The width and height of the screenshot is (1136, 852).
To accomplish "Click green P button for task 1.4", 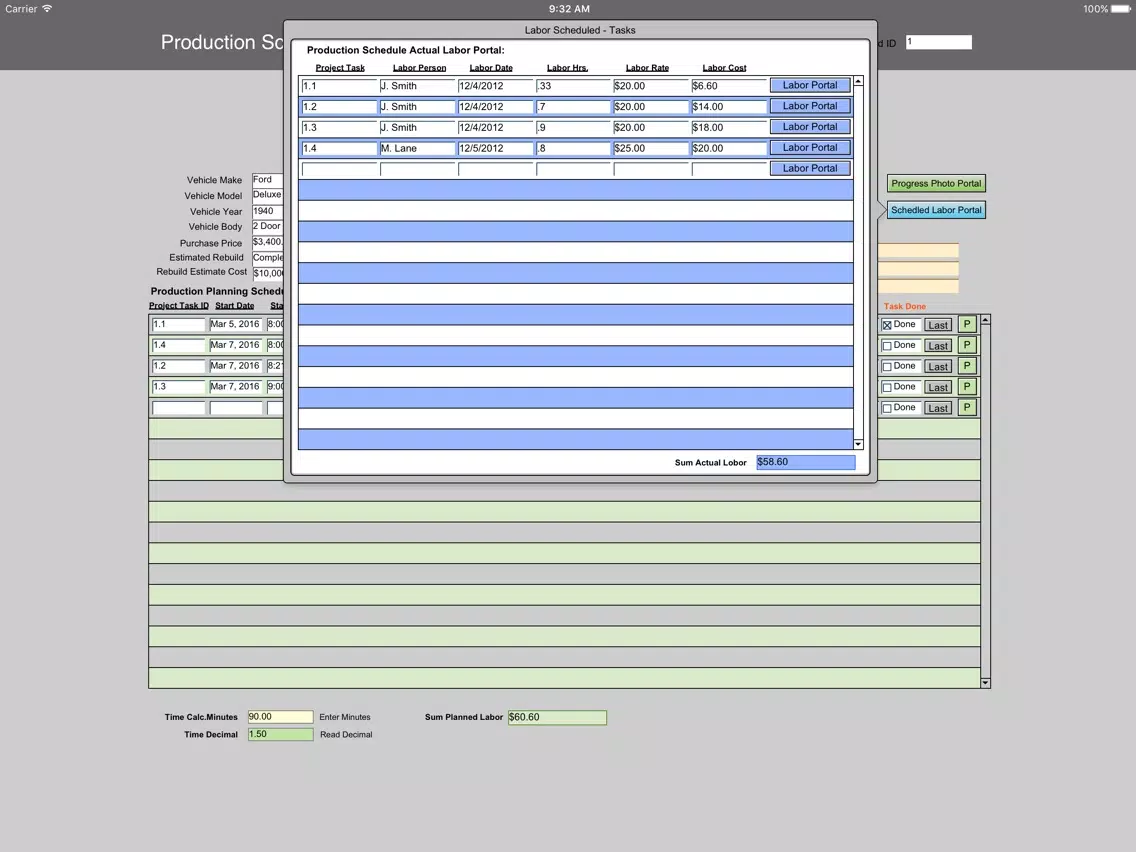I will point(966,346).
